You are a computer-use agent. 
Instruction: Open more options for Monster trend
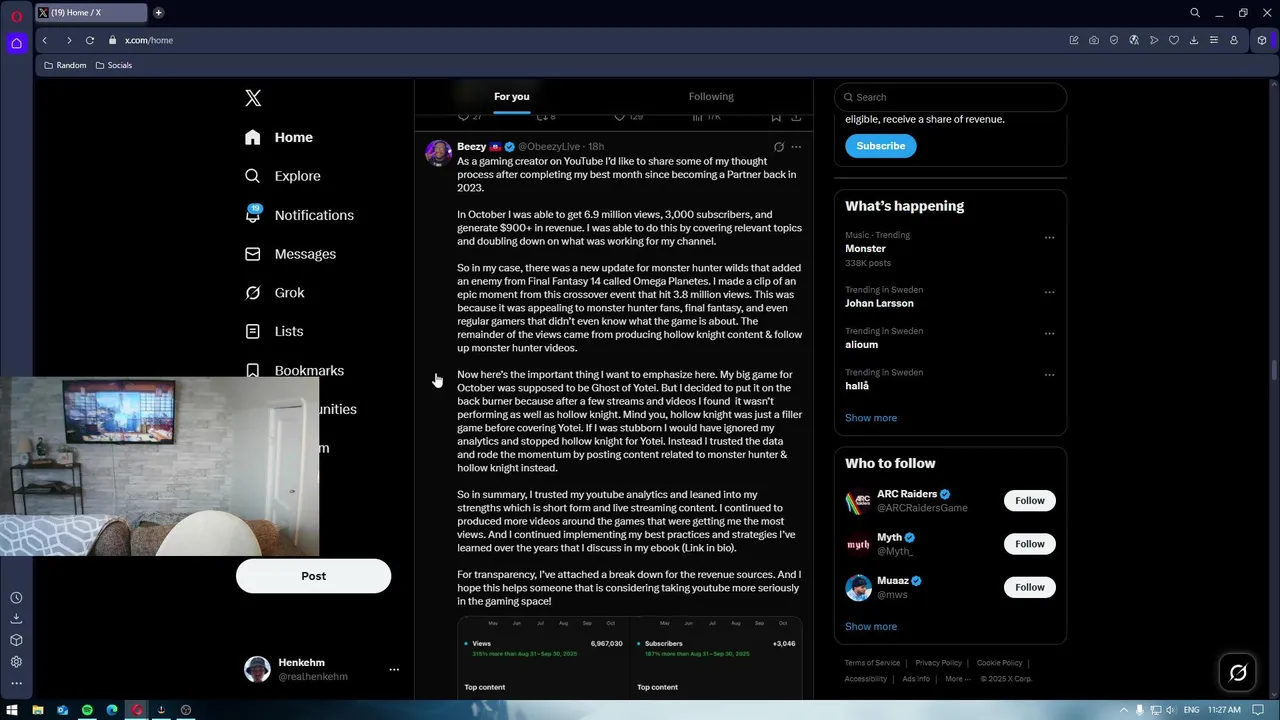pyautogui.click(x=1049, y=238)
